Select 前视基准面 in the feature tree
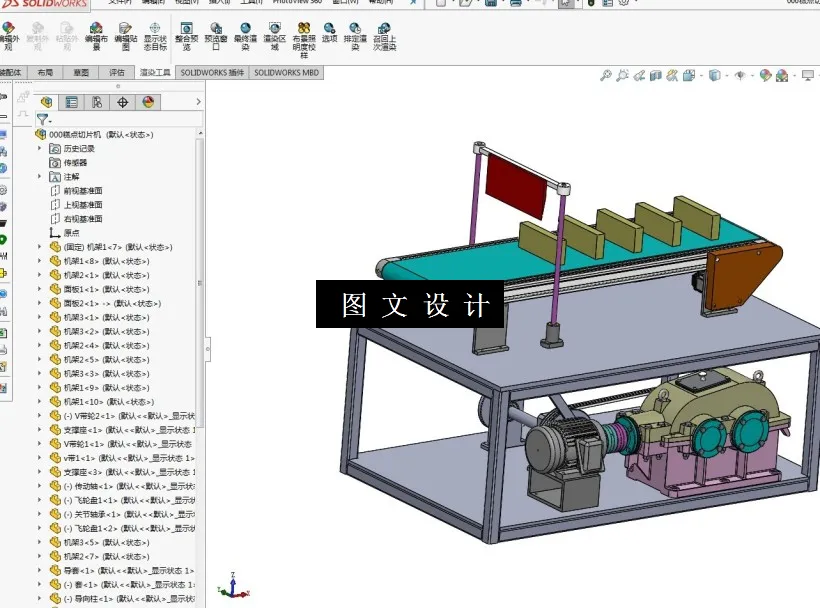The height and width of the screenshot is (608, 820). [x=84, y=191]
